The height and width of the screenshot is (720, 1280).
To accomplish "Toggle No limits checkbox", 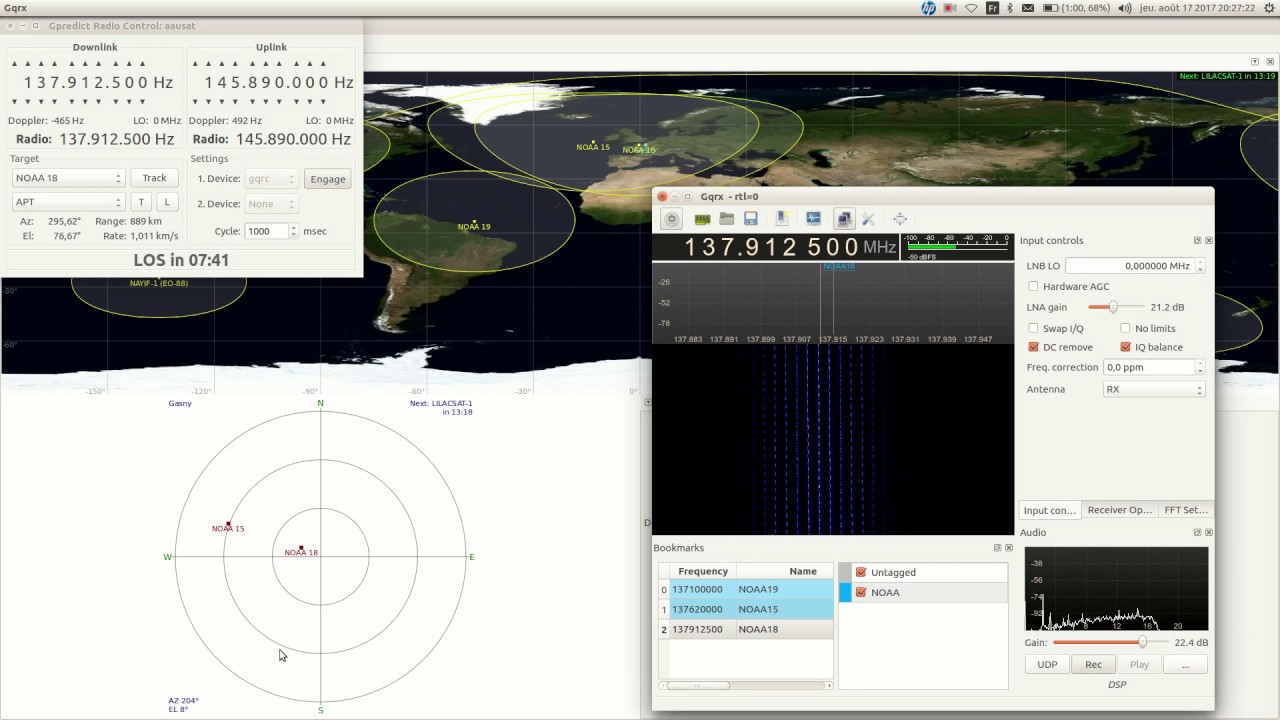I will tap(1125, 328).
